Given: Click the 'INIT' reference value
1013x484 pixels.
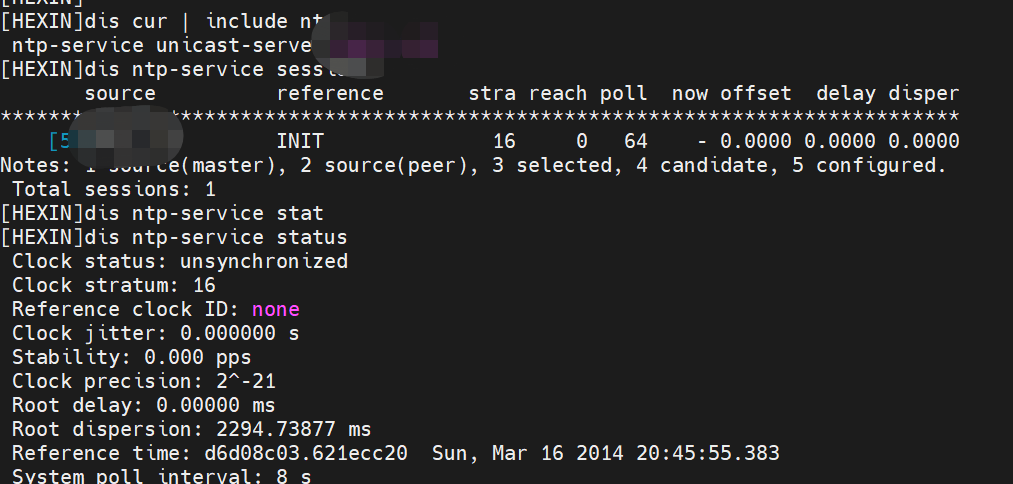Looking at the screenshot, I should tap(300, 141).
